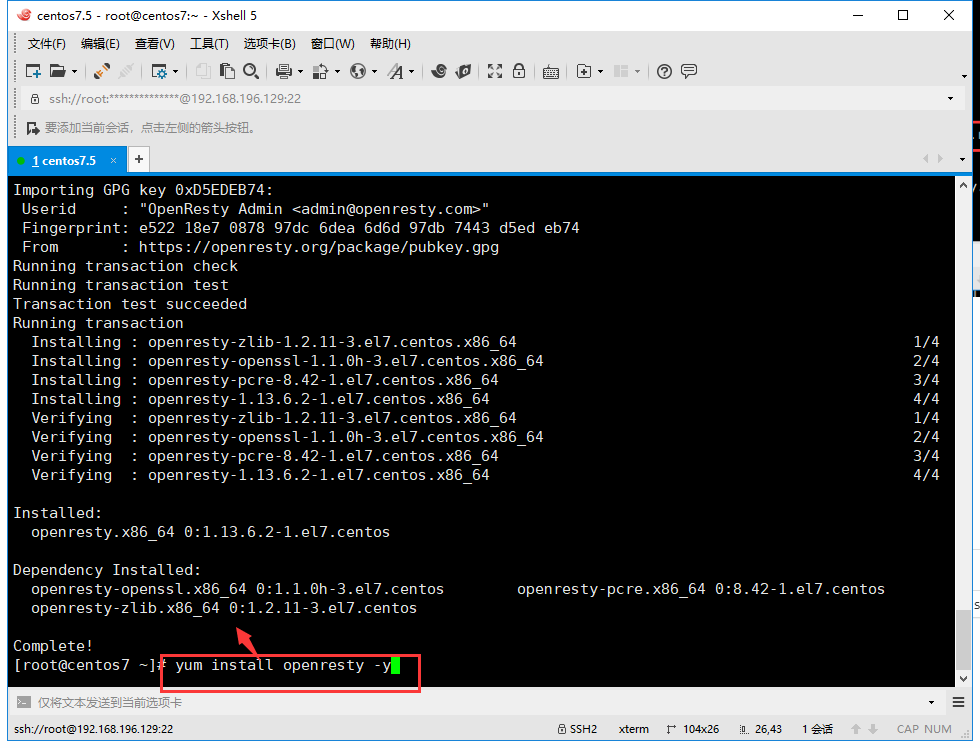
Task: Click the Font A icon
Action: point(395,71)
